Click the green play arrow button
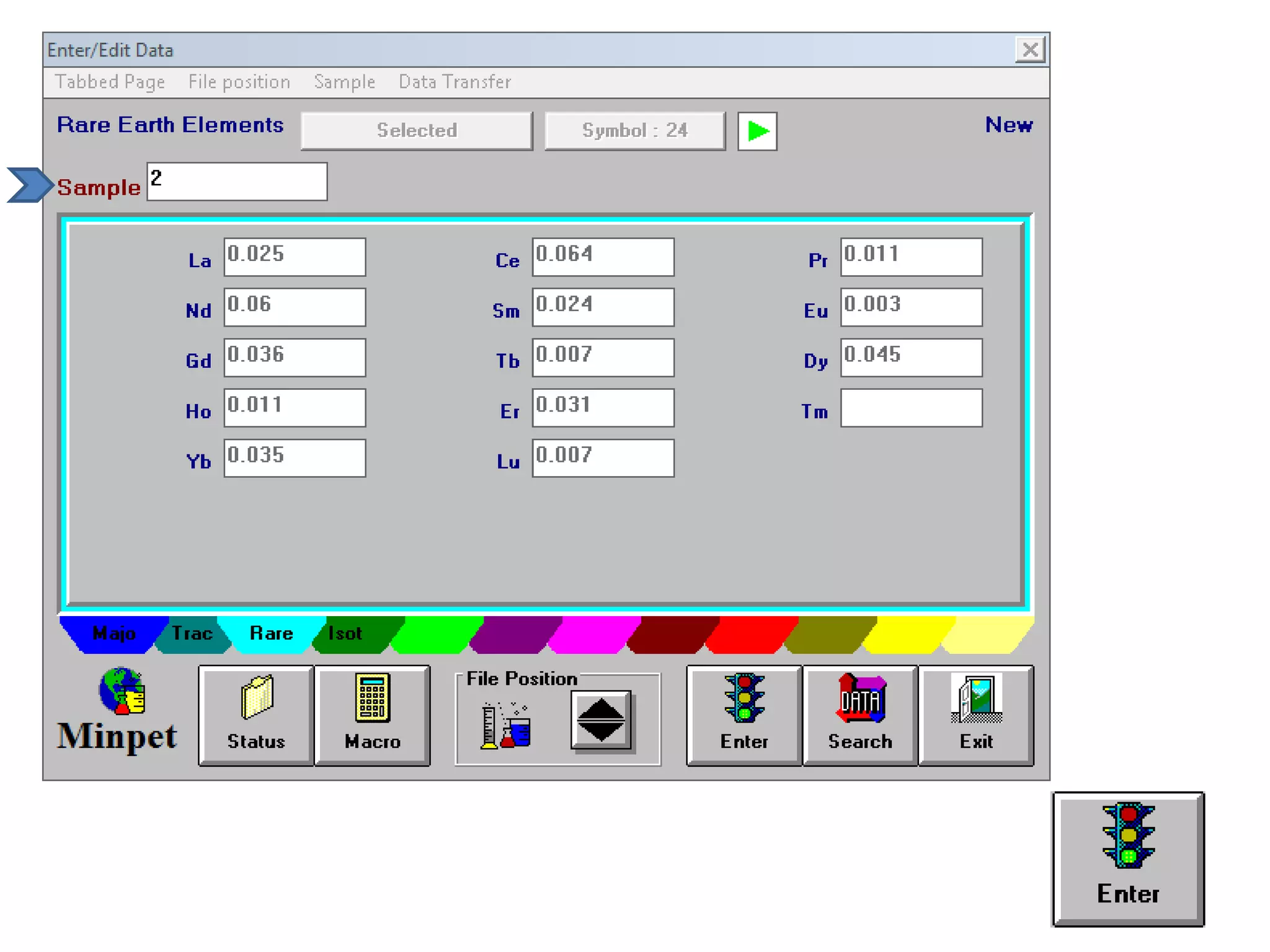Screen dimensions: 1270x952 757,131
